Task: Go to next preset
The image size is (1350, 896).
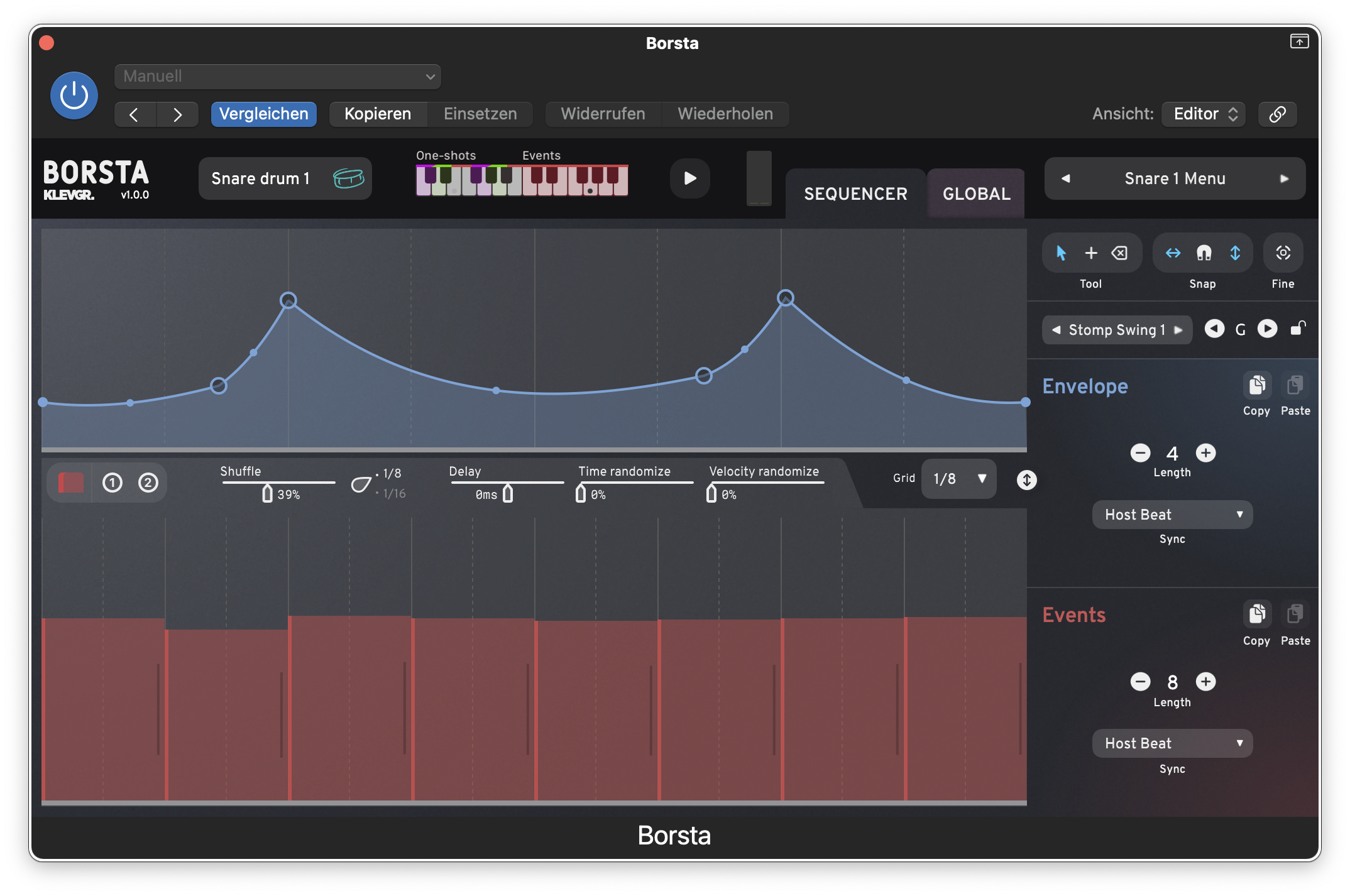Action: [177, 114]
